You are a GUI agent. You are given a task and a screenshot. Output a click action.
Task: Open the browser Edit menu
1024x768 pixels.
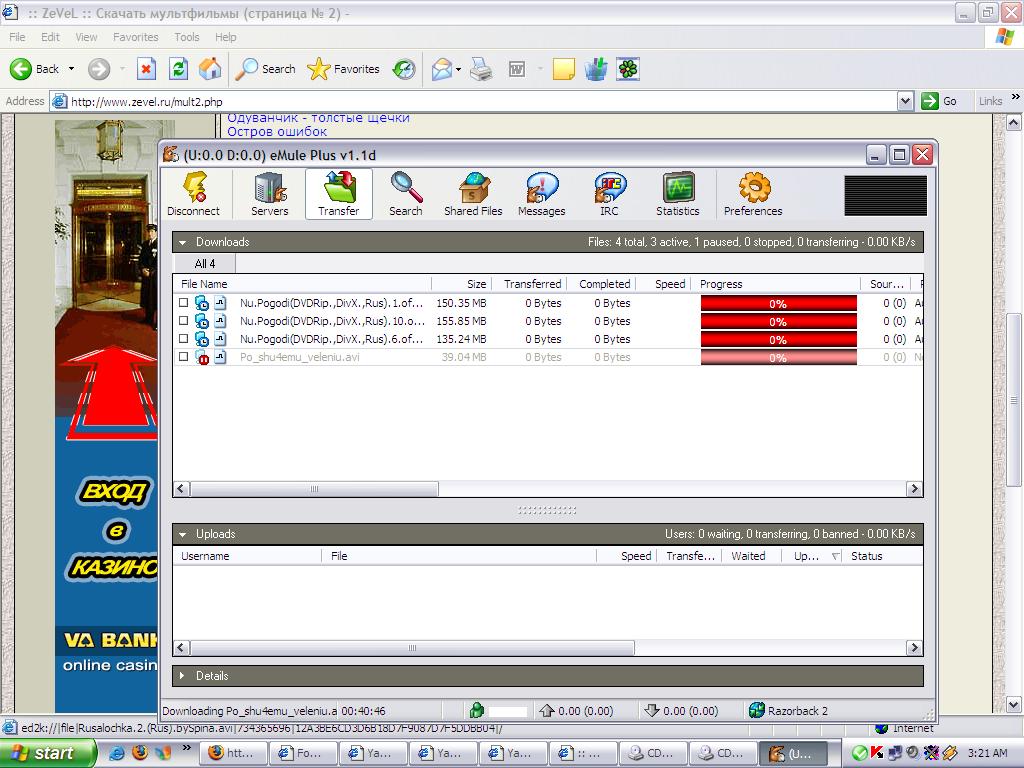(50, 37)
